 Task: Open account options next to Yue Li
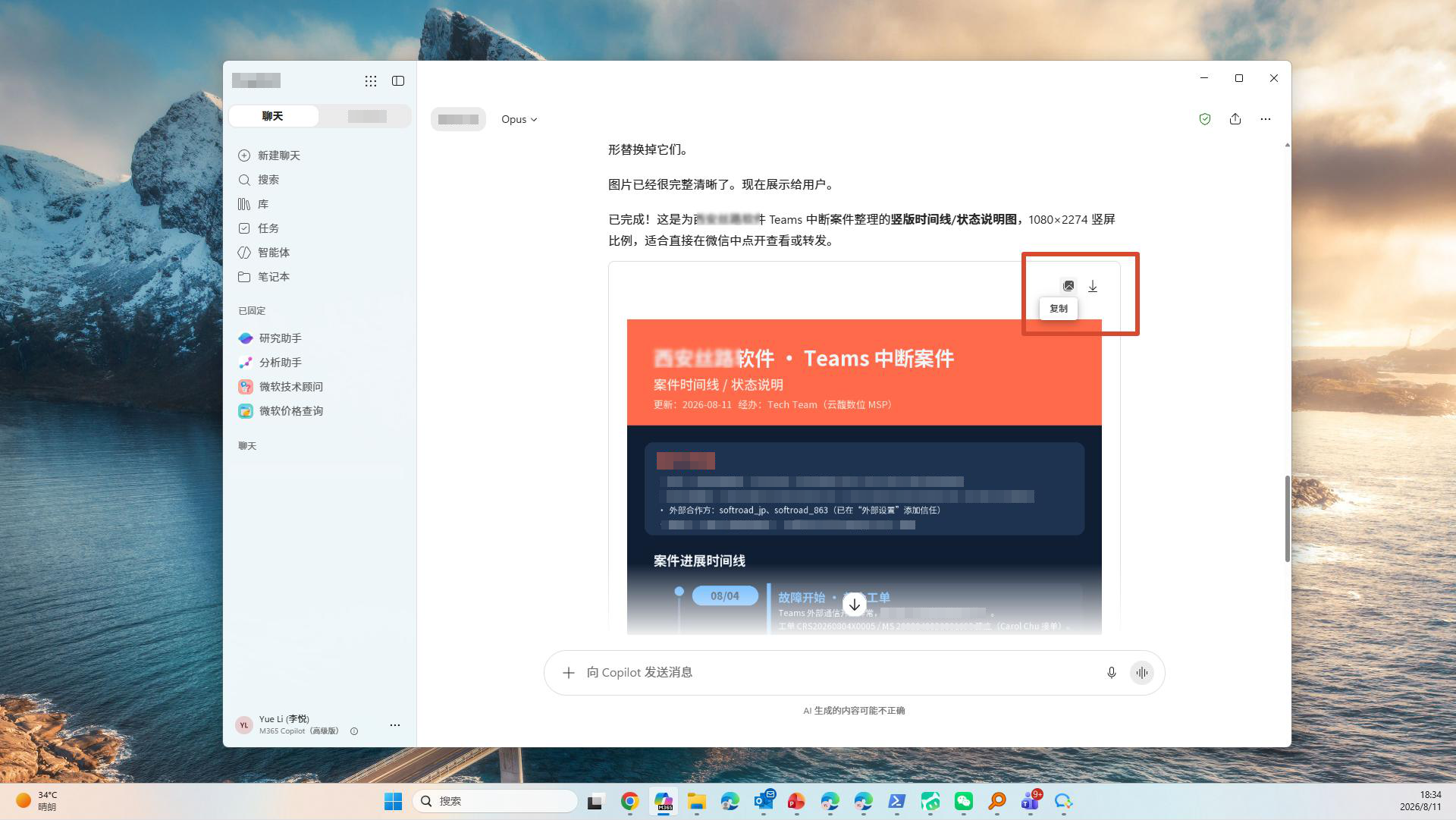(395, 725)
